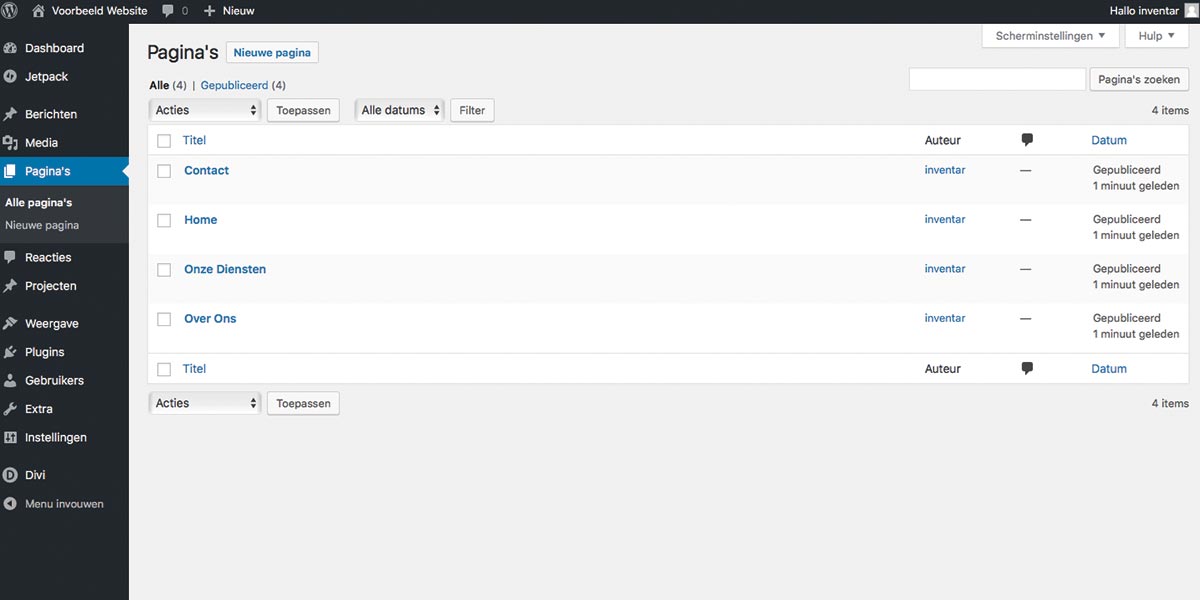Image resolution: width=1200 pixels, height=600 pixels.
Task: Open the user avatar in admin bar
Action: click(1191, 11)
